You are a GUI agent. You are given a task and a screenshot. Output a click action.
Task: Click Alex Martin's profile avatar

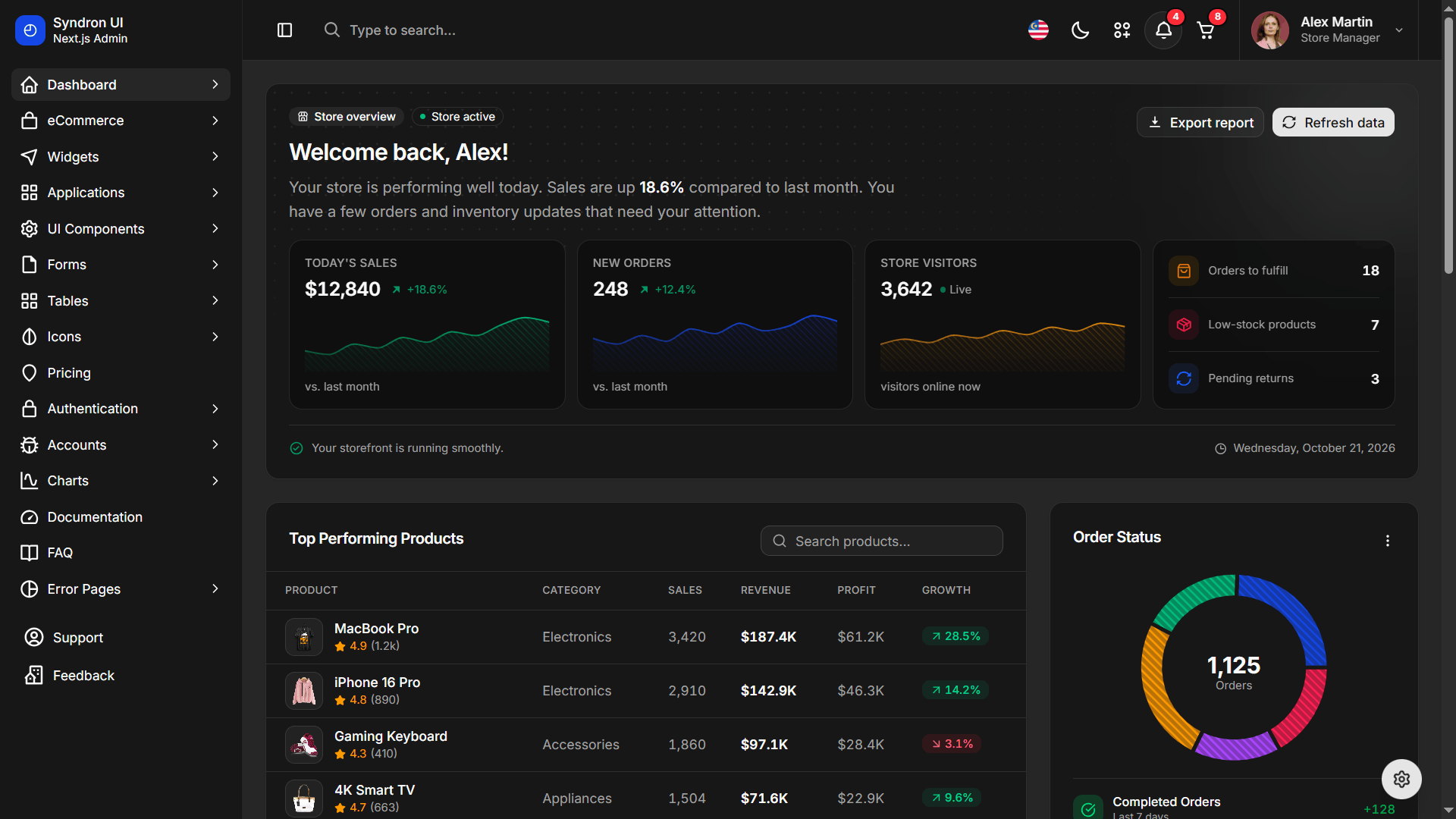coord(1270,30)
